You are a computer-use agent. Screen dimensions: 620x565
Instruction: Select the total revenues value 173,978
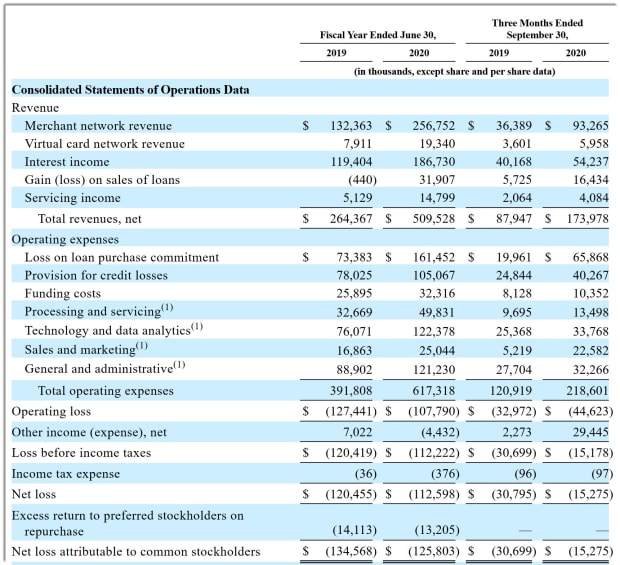pos(588,219)
